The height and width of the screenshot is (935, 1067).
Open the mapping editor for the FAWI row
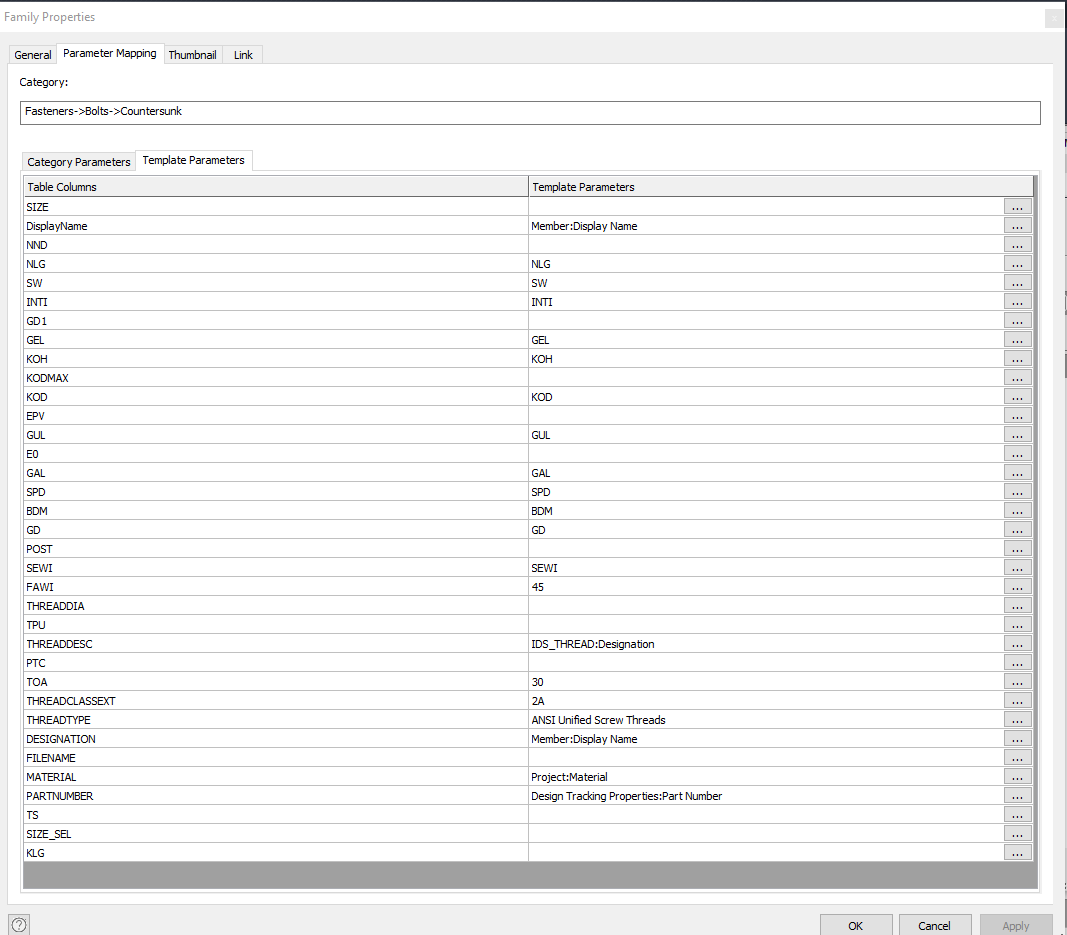click(1017, 586)
